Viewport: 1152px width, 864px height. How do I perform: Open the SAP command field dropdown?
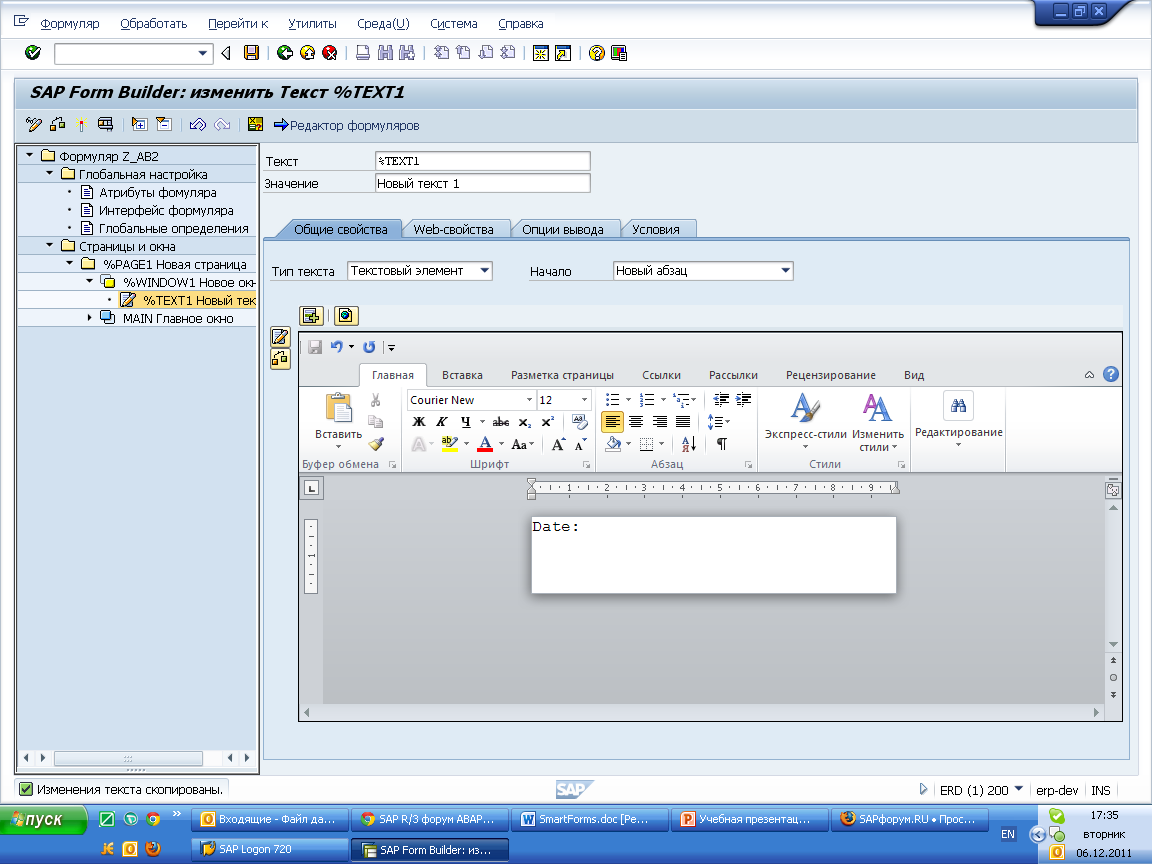coord(203,54)
